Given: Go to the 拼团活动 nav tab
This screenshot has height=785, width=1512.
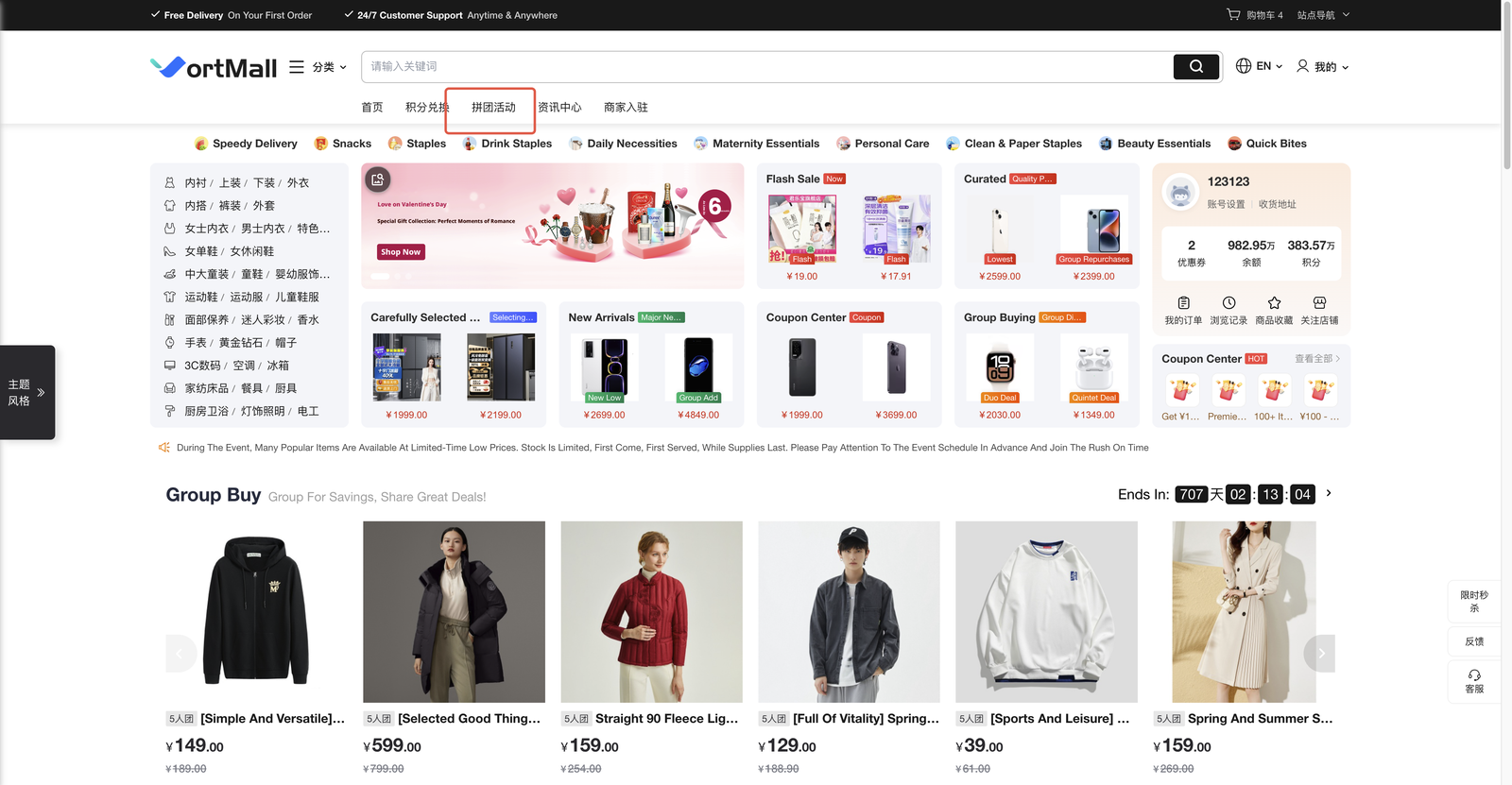Looking at the screenshot, I should click(x=493, y=108).
